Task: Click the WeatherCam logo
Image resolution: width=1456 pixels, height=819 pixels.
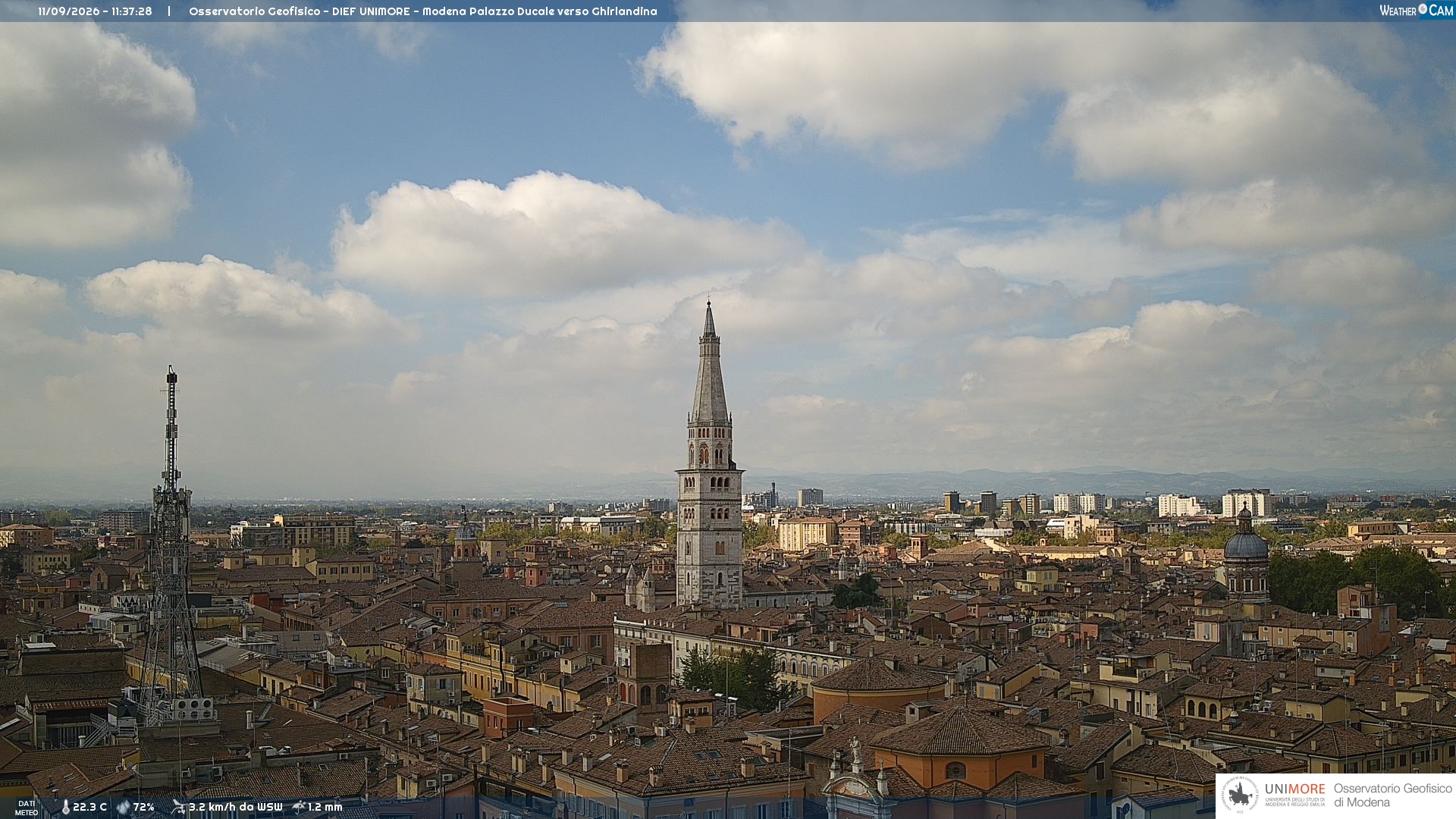Action: tap(1416, 11)
